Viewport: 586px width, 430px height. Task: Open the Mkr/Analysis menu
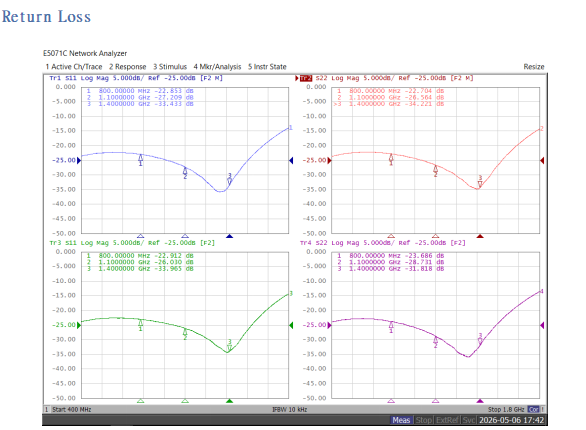[x=217, y=66]
